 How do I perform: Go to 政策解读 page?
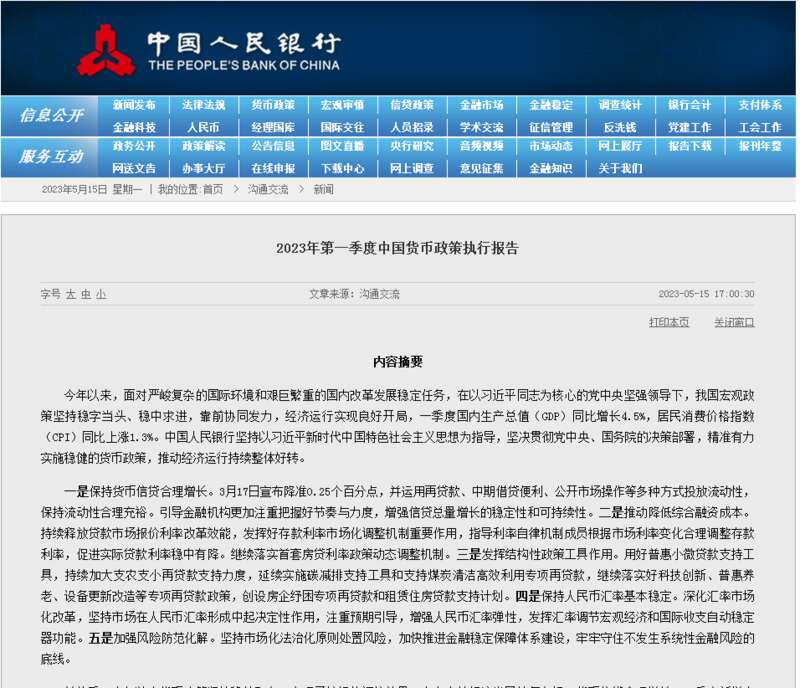204,146
